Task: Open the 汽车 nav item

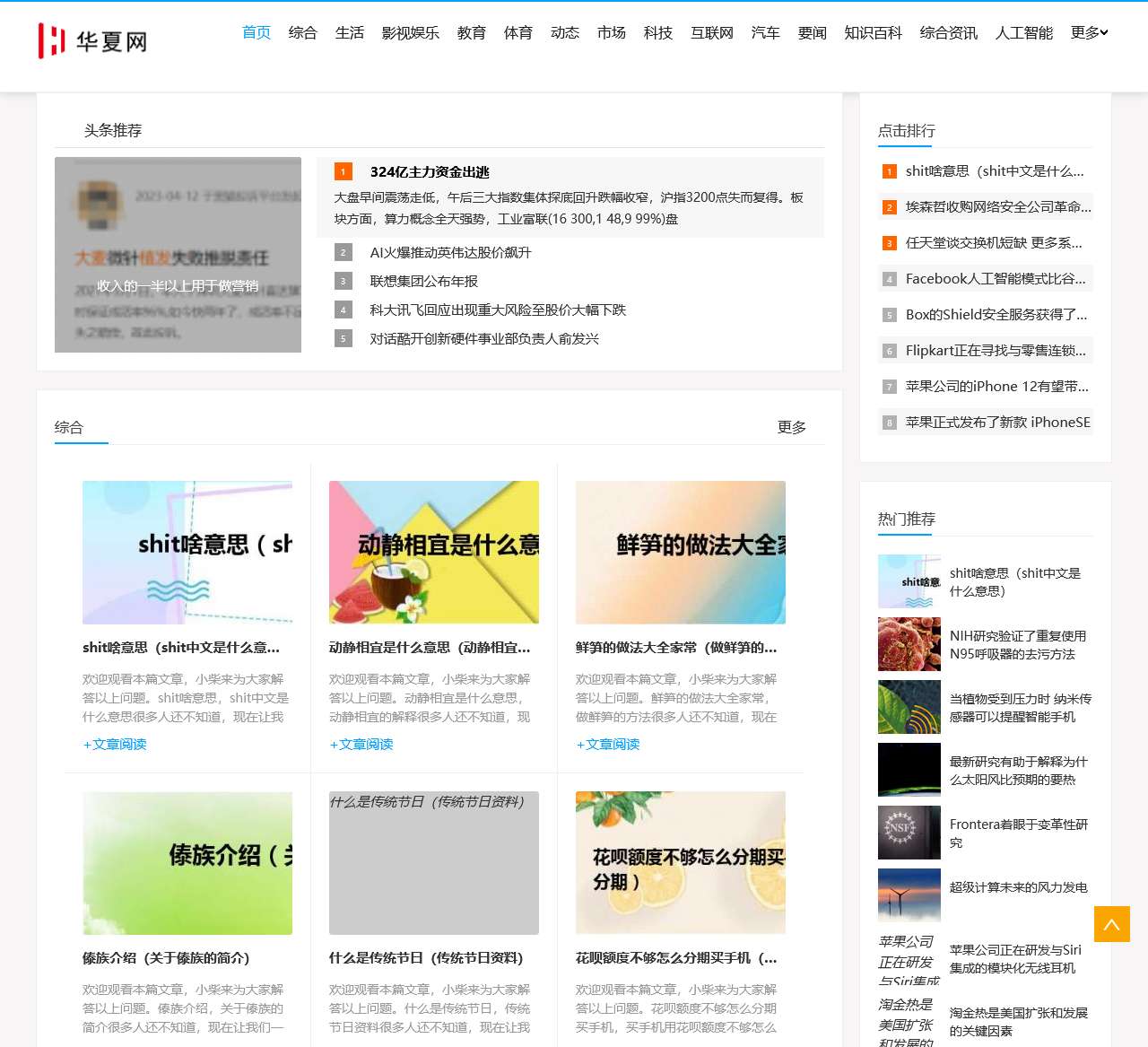Action: [x=766, y=32]
